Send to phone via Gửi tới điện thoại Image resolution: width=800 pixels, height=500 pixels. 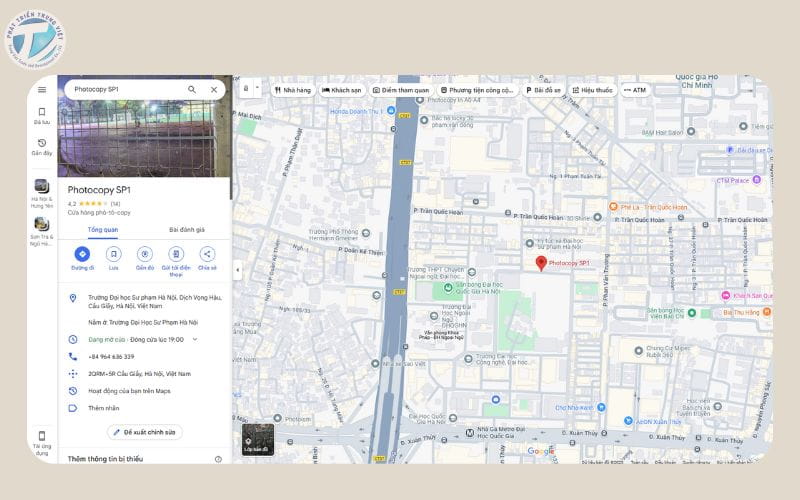tap(176, 254)
